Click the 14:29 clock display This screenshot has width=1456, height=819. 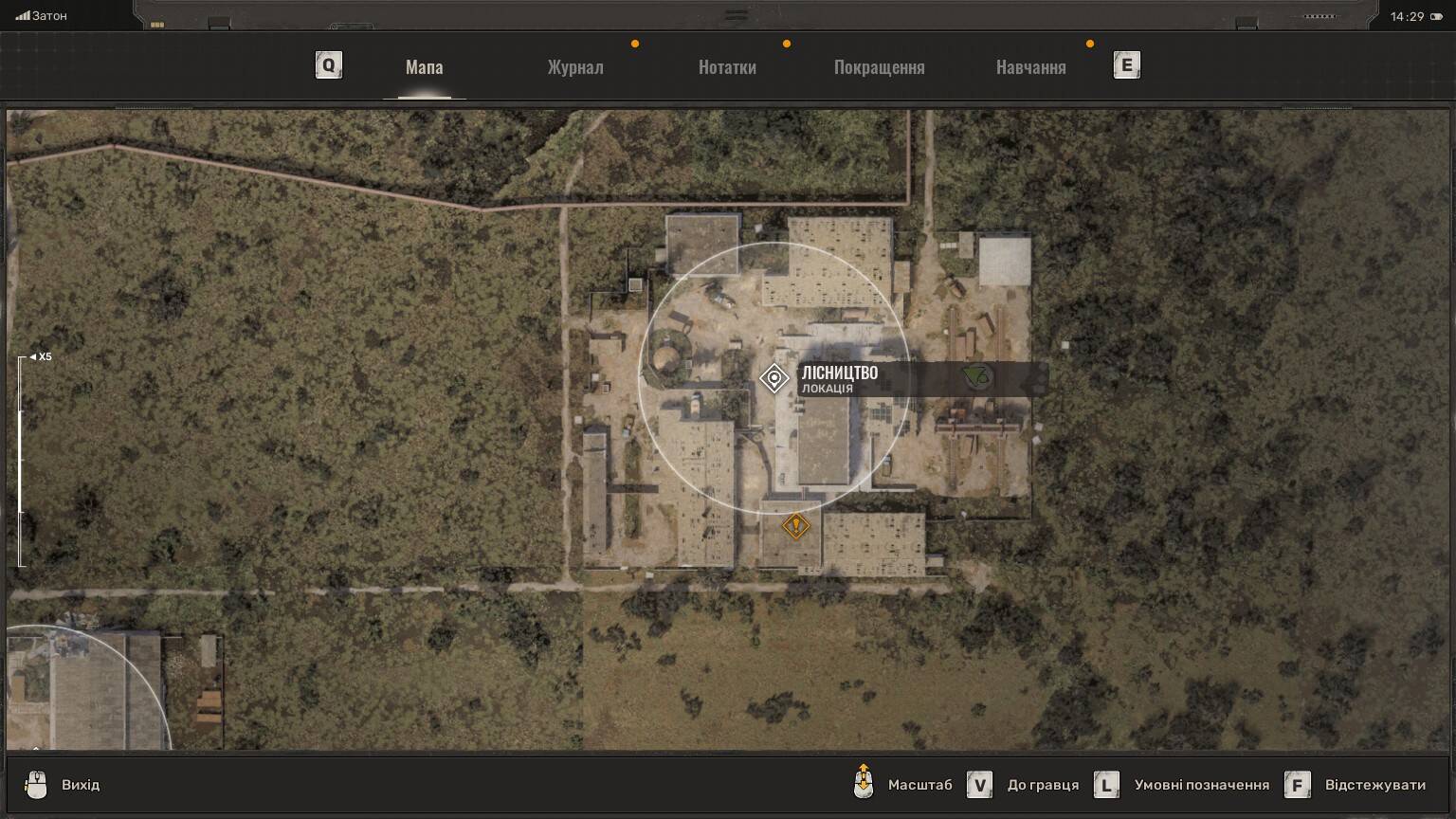pyautogui.click(x=1407, y=16)
